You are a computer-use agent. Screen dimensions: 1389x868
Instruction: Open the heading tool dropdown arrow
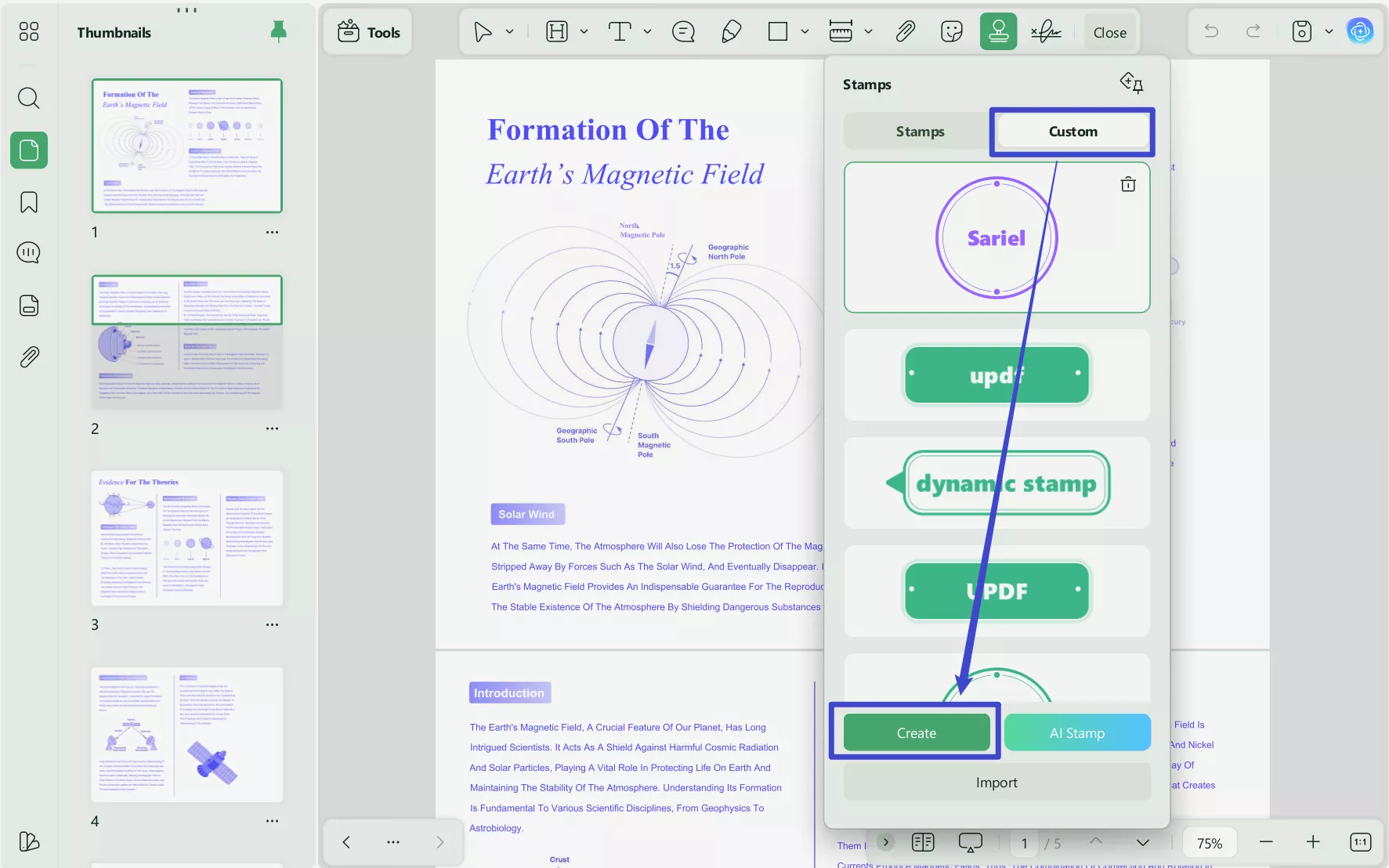tap(583, 31)
